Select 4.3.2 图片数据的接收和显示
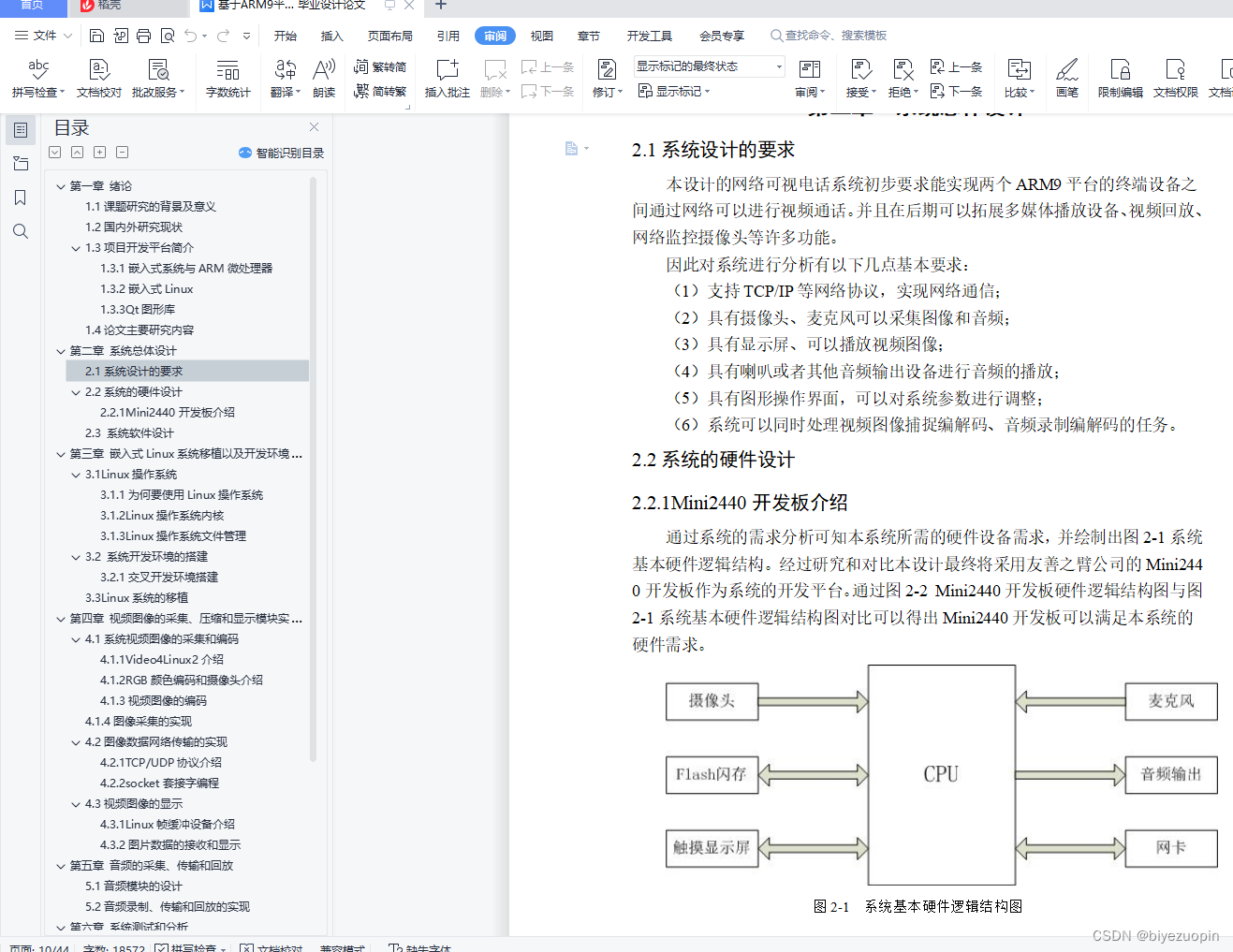 tap(170, 845)
